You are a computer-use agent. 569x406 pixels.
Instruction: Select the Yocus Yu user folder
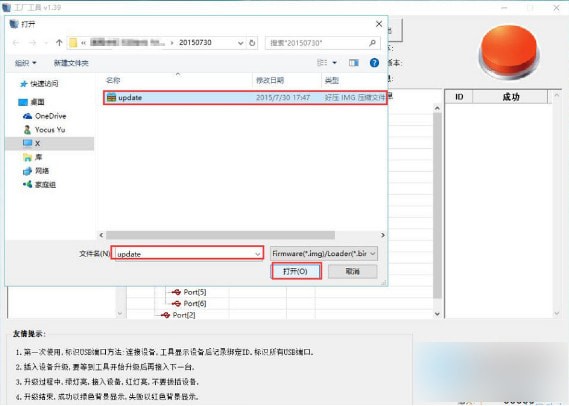(44, 130)
